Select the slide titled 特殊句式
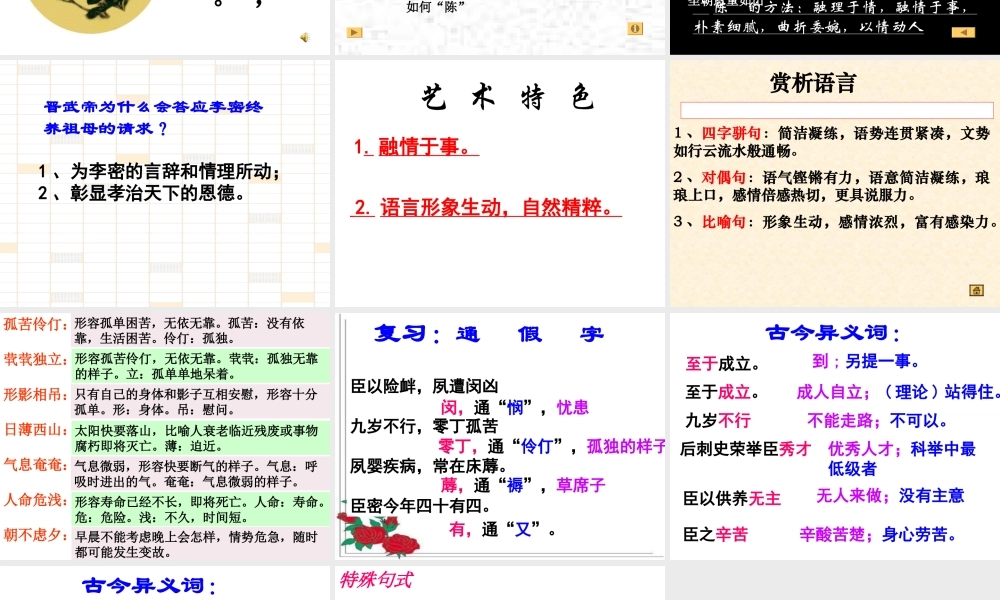Viewport: 1000px width, 600px height. (x=499, y=583)
